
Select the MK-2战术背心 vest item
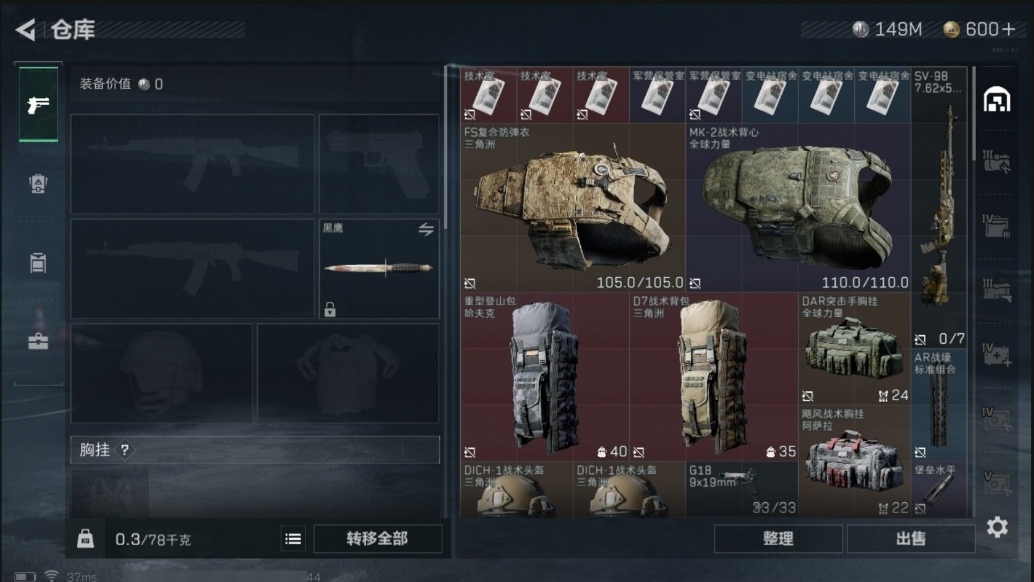(x=799, y=208)
